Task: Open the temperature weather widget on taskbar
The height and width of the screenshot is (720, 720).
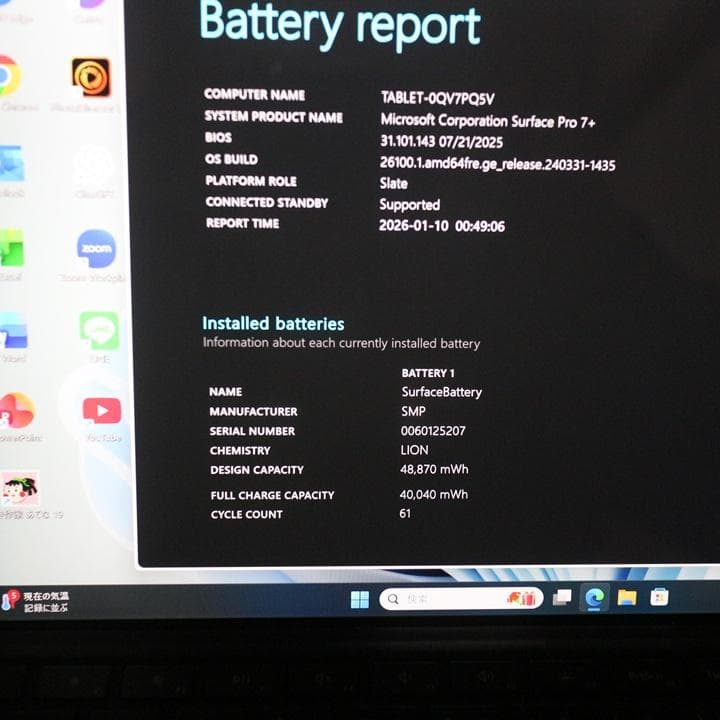Action: tap(35, 602)
